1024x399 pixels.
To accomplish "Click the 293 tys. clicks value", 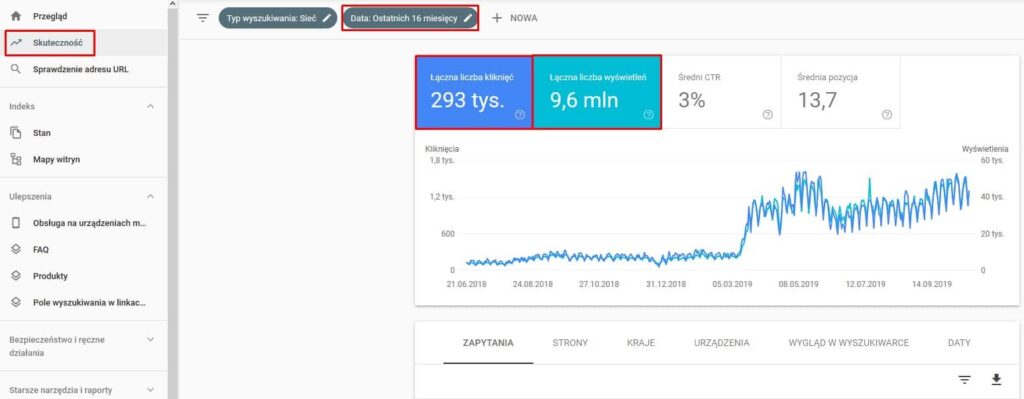I will pyautogui.click(x=467, y=100).
